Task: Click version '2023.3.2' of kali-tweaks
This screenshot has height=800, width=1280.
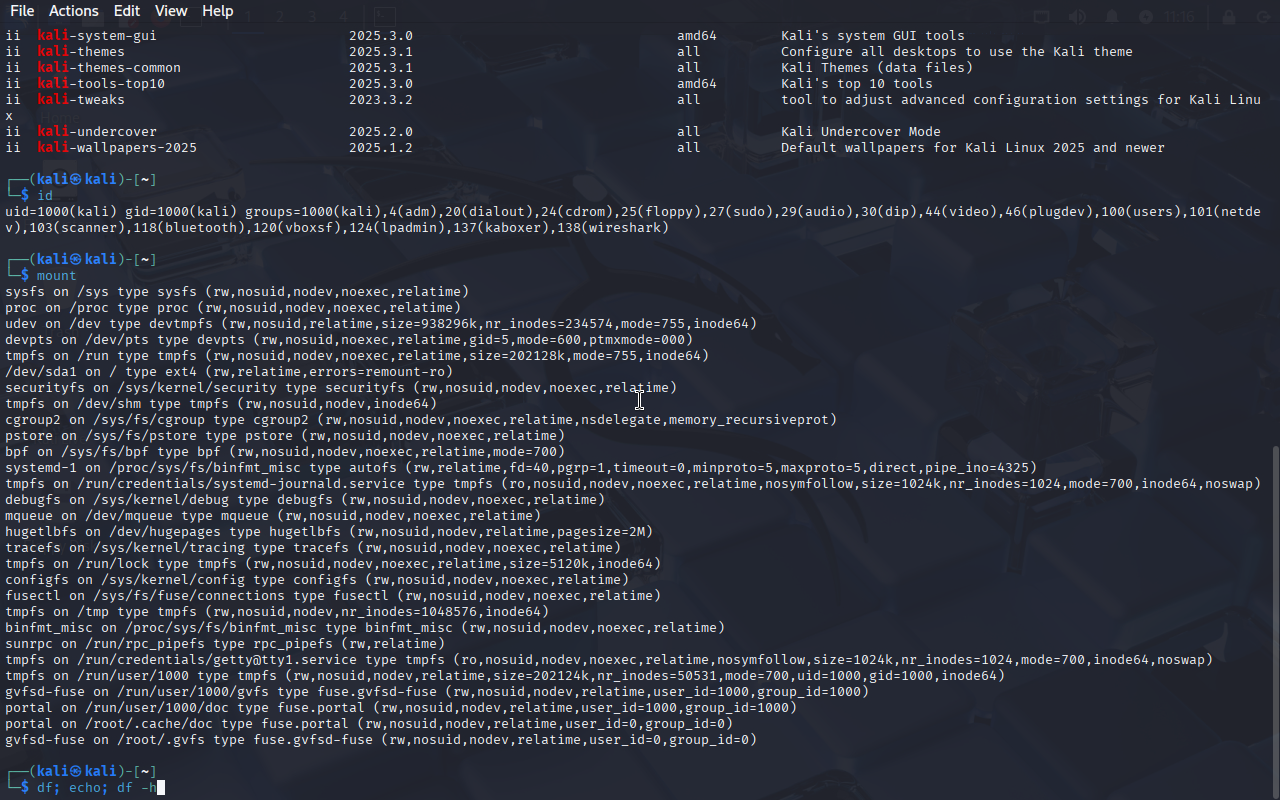Action: [x=381, y=100]
